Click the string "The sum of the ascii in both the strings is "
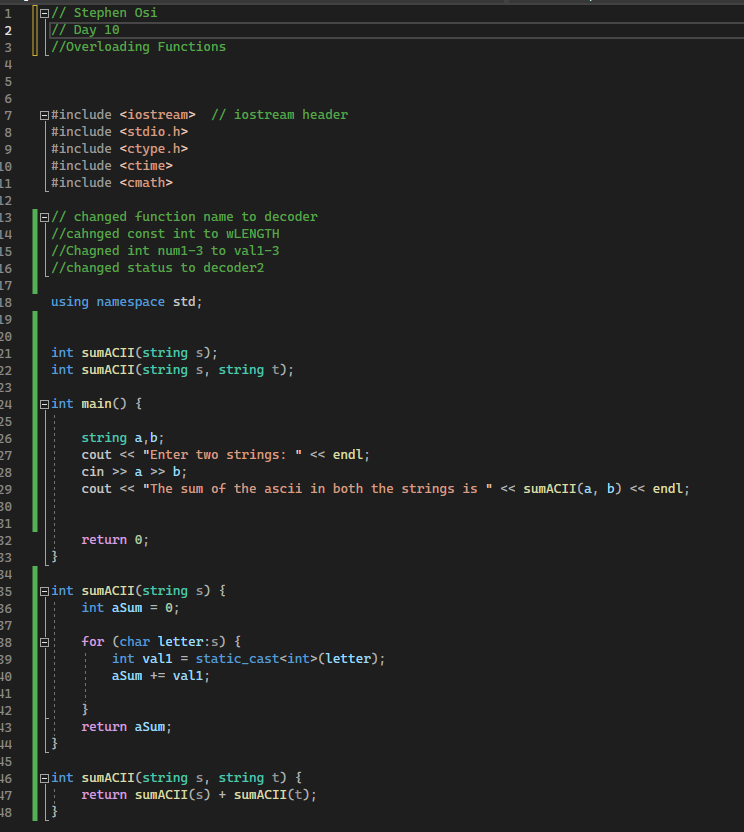The height and width of the screenshot is (832, 744). [317, 489]
